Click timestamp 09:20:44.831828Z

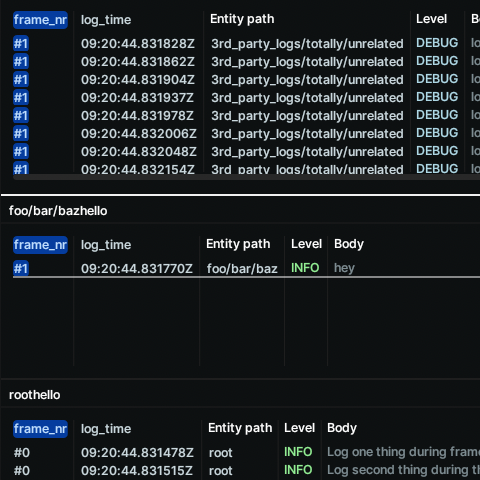(138, 44)
